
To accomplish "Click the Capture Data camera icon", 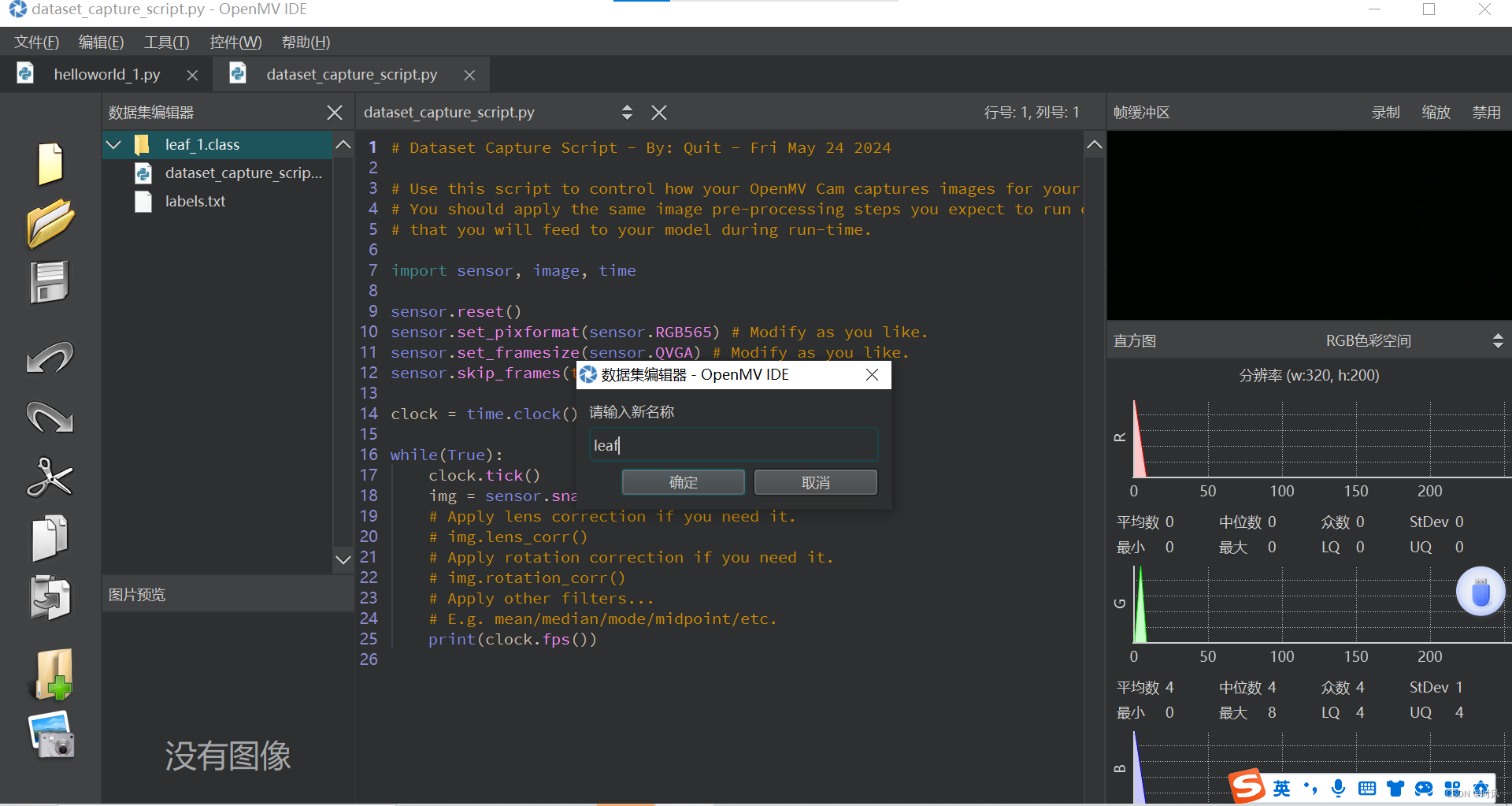I will tap(51, 734).
